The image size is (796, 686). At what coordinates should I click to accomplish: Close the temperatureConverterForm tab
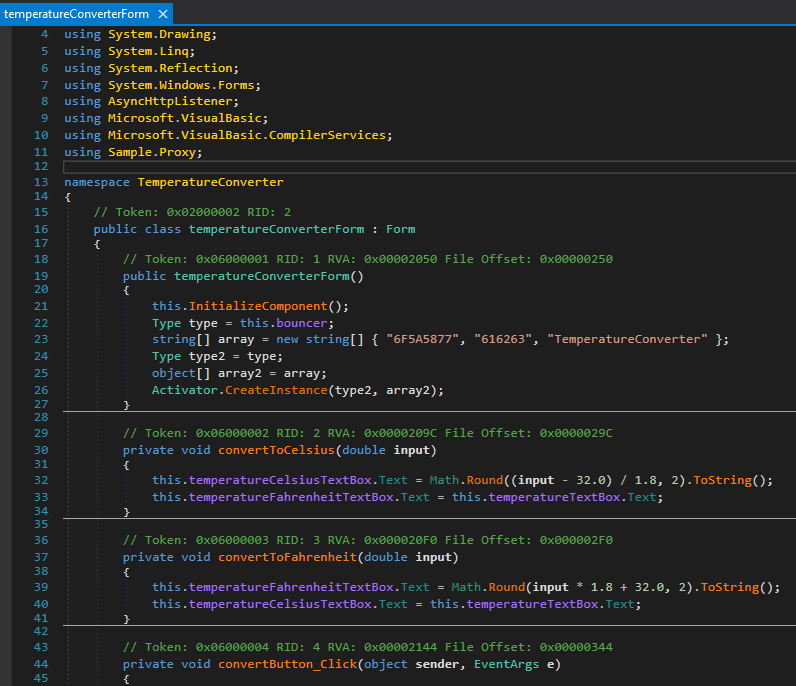coord(162,14)
